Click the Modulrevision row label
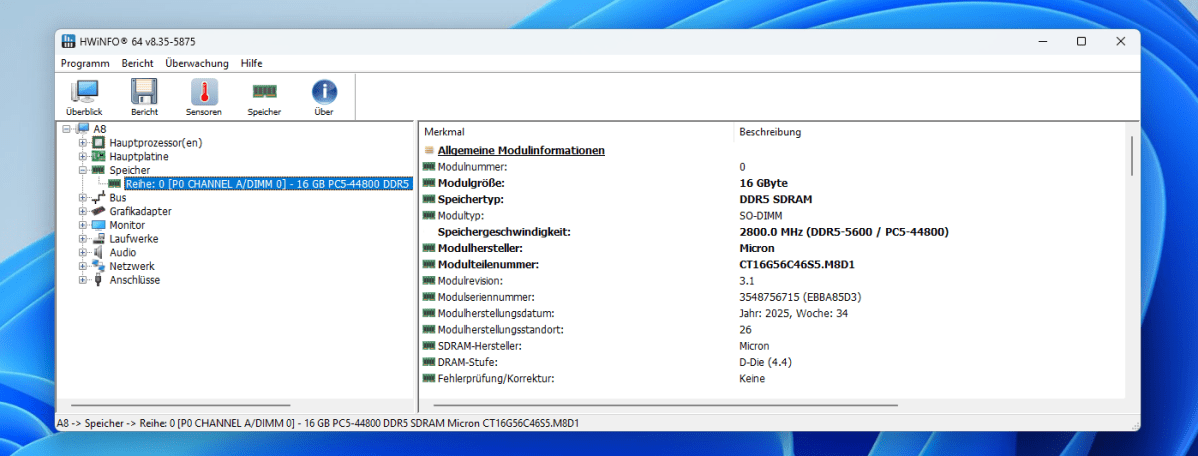Screen dimensions: 1198x456 tap(470, 281)
